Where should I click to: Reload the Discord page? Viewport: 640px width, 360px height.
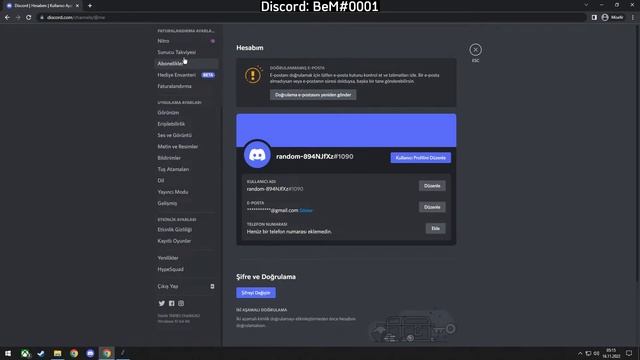click(29, 18)
